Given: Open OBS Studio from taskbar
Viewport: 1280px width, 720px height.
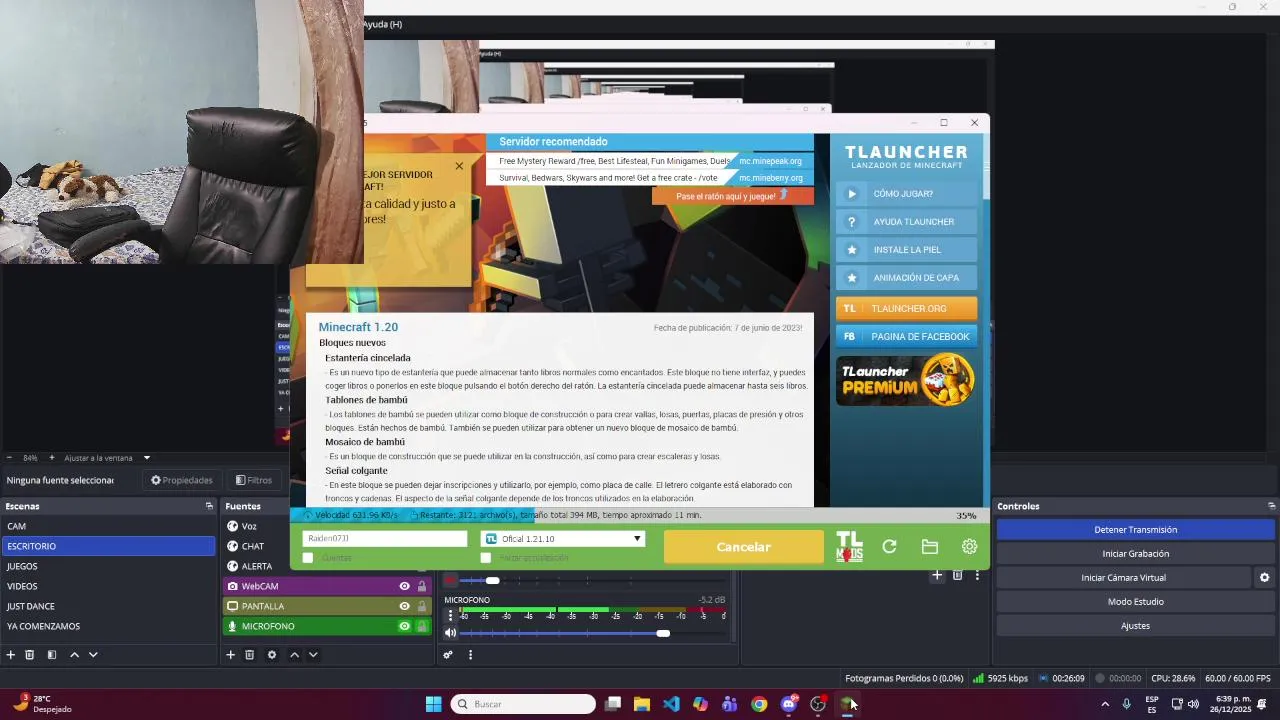Looking at the screenshot, I should pos(818,704).
